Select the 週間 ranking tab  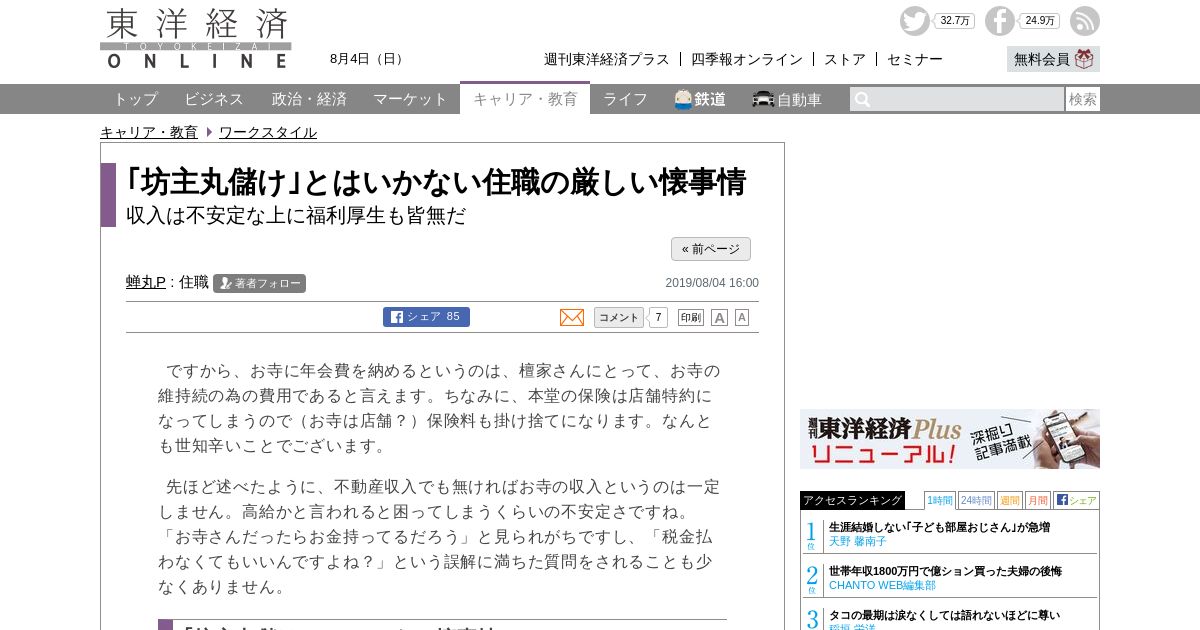[1010, 500]
